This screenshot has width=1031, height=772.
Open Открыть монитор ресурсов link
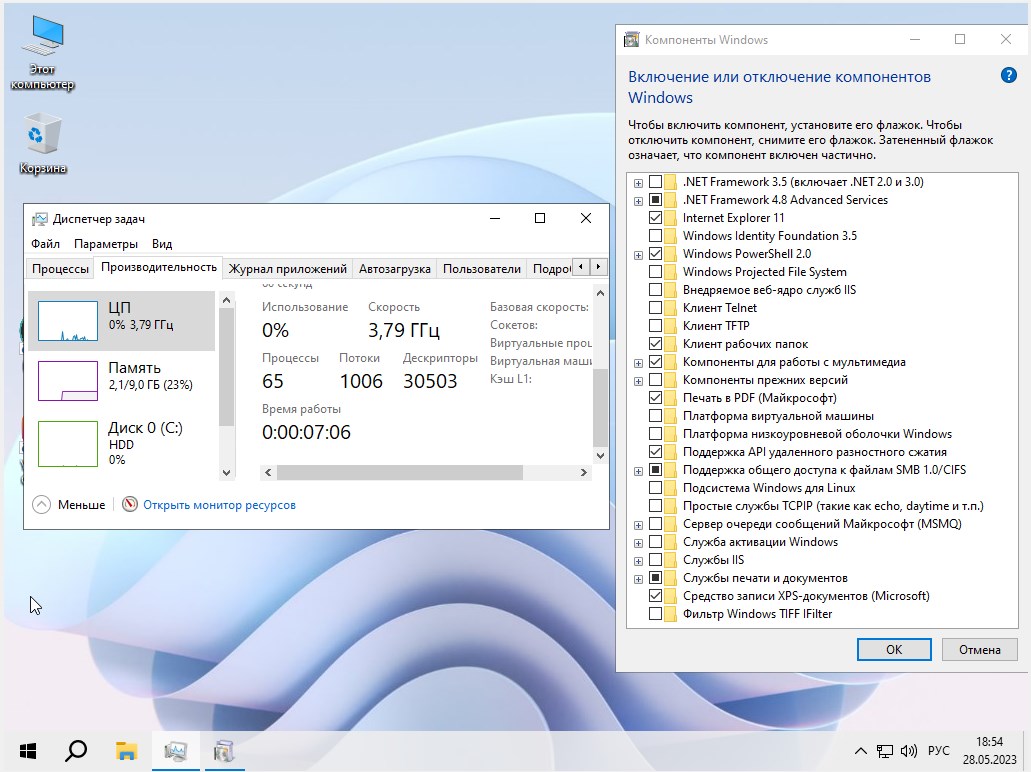(x=219, y=505)
